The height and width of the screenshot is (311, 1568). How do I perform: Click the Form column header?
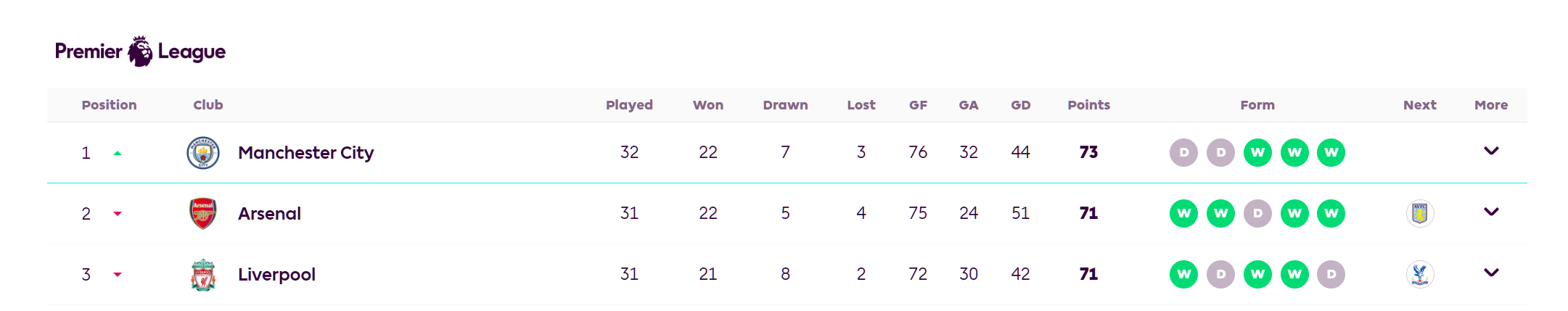(1257, 105)
